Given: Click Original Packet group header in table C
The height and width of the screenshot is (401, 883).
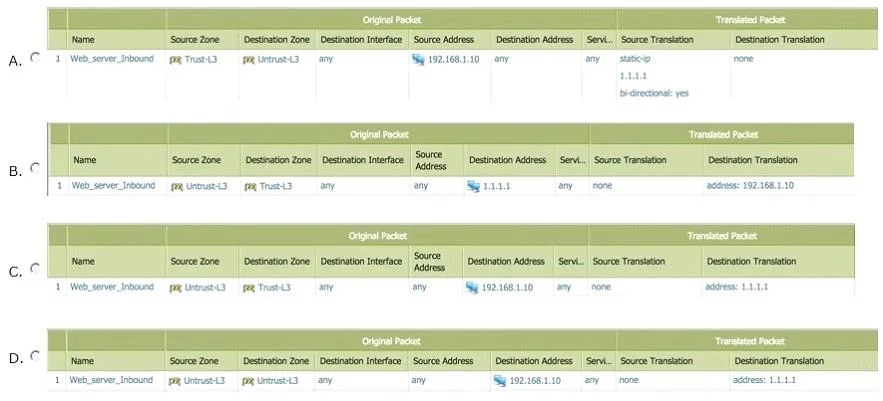Looking at the screenshot, I should 377,236.
